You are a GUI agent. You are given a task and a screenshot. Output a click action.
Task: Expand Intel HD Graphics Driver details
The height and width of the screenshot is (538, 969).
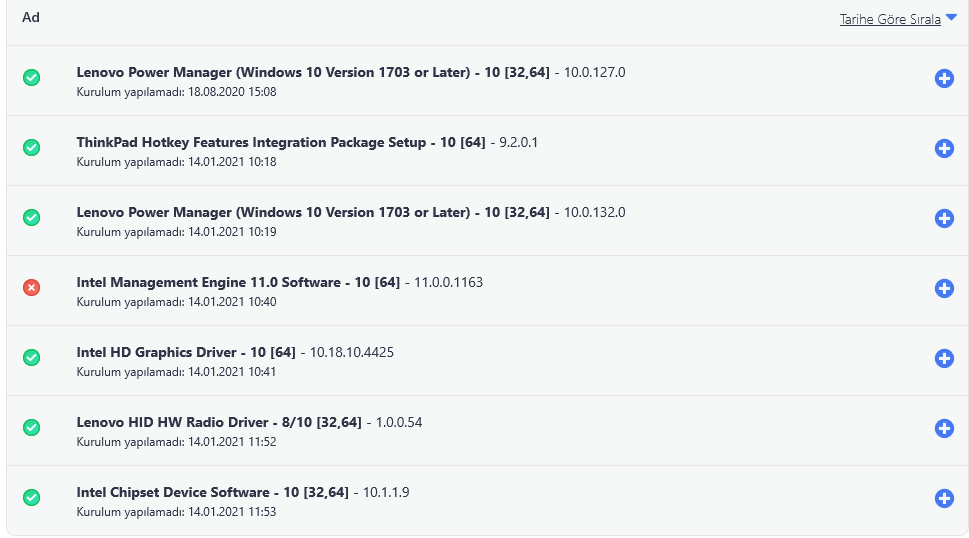point(944,358)
